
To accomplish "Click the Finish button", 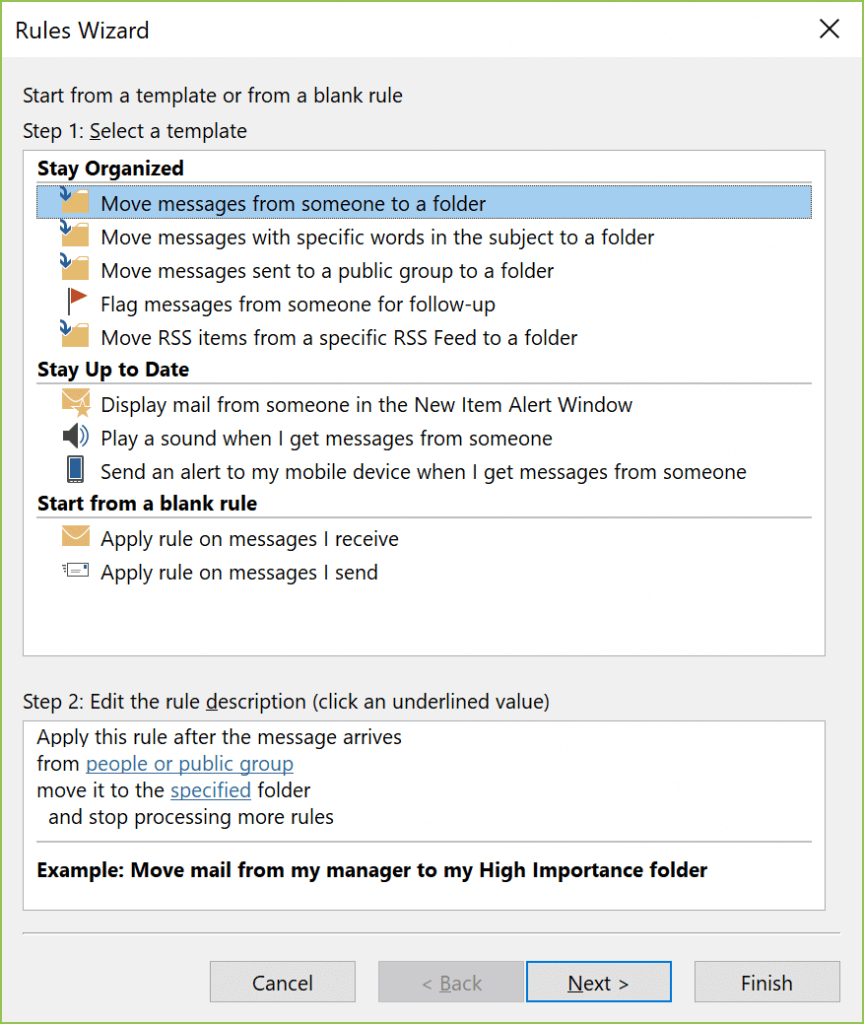I will [766, 981].
